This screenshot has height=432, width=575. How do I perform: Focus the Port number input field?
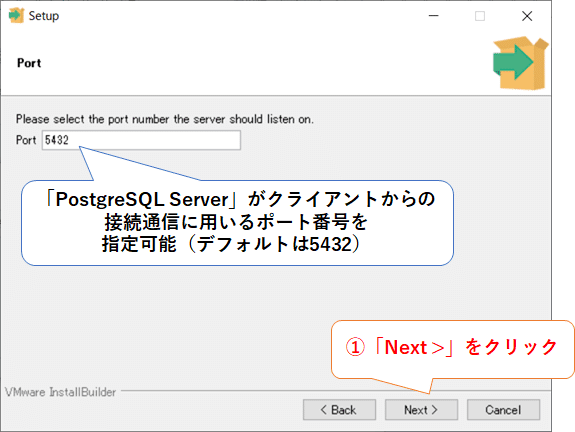pos(141,140)
